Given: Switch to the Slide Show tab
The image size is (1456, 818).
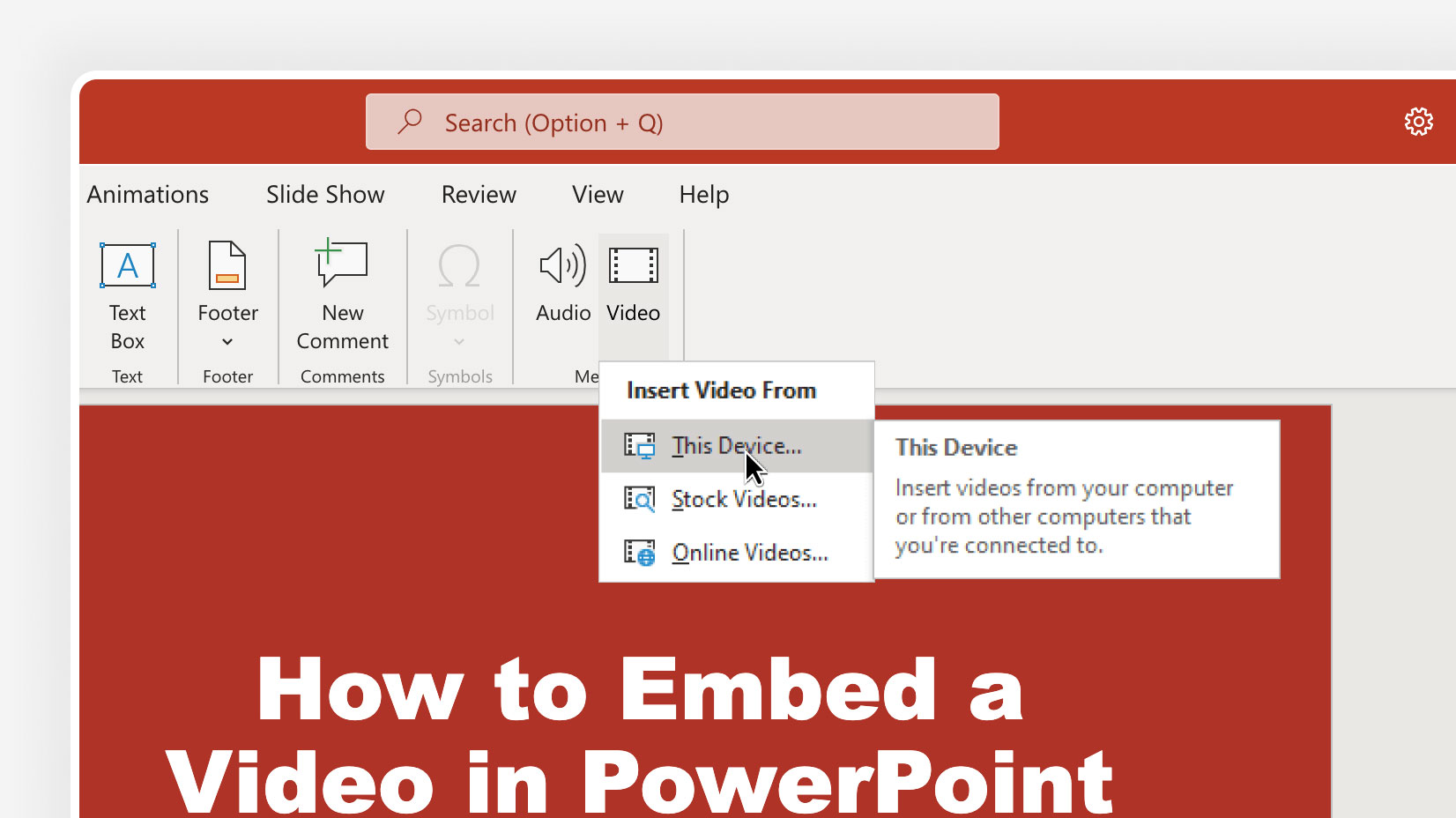Looking at the screenshot, I should pyautogui.click(x=325, y=195).
